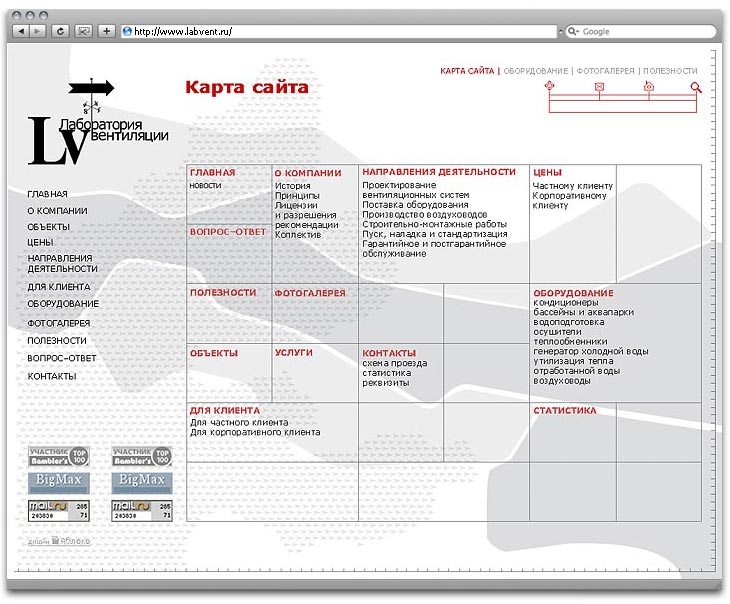Open новости link under ГЛАВНАЯ

pyautogui.click(x=205, y=185)
